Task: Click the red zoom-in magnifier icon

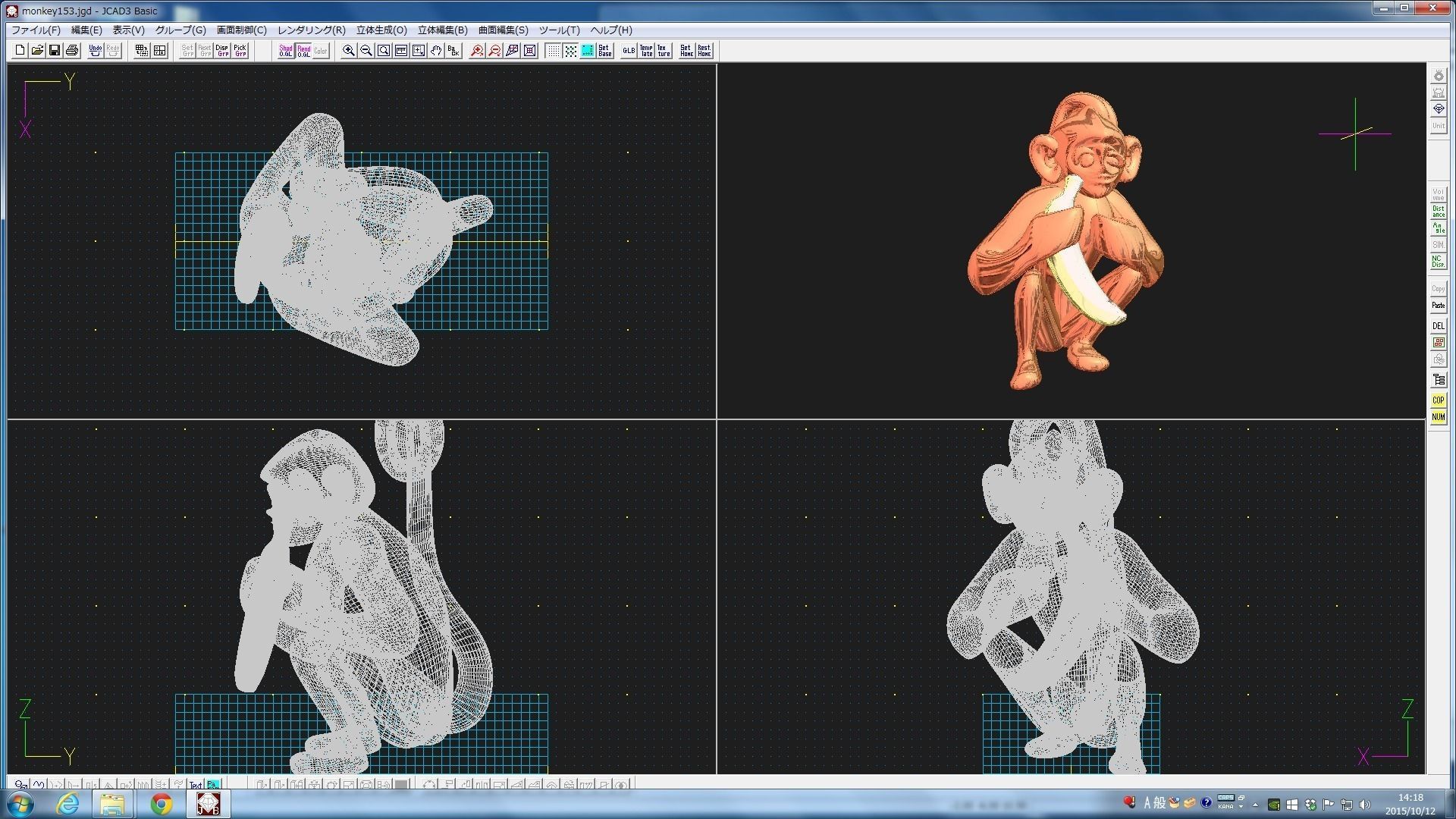Action: click(x=477, y=51)
